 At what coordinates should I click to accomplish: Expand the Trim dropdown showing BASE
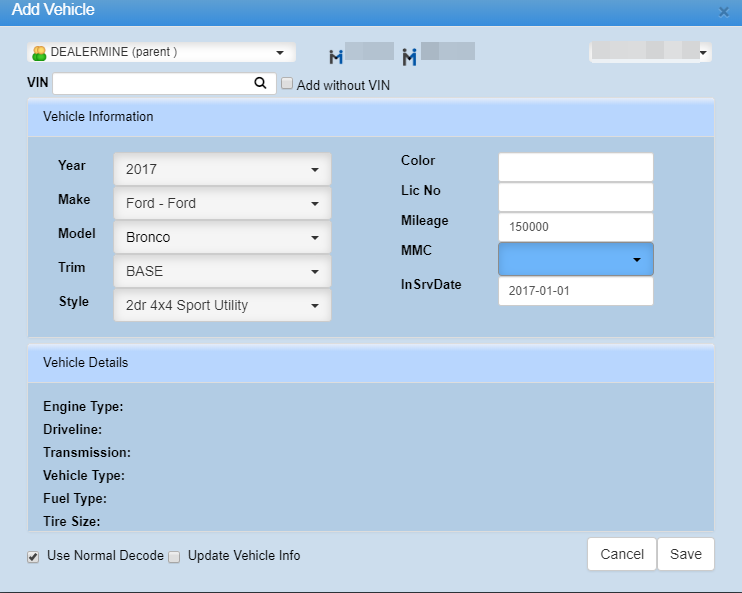point(222,271)
